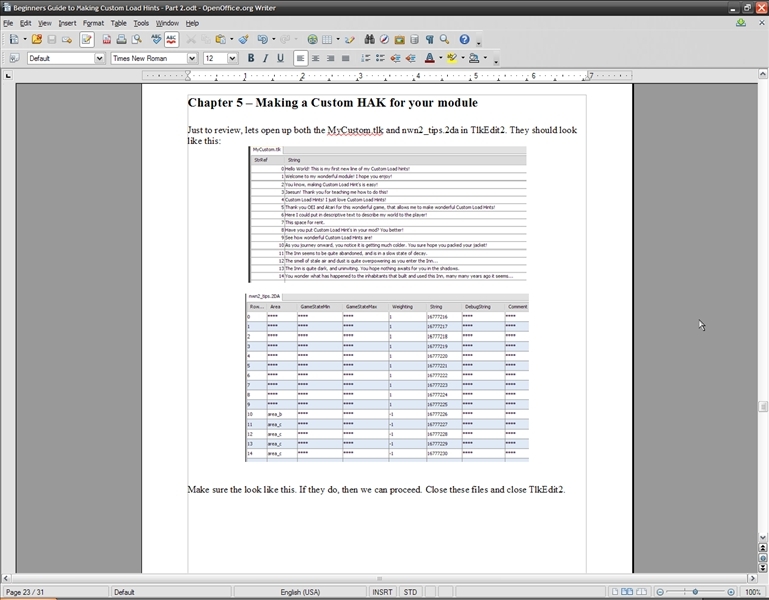The width and height of the screenshot is (769, 600).
Task: Open the OpenOffice Help icon
Action: click(x=464, y=40)
